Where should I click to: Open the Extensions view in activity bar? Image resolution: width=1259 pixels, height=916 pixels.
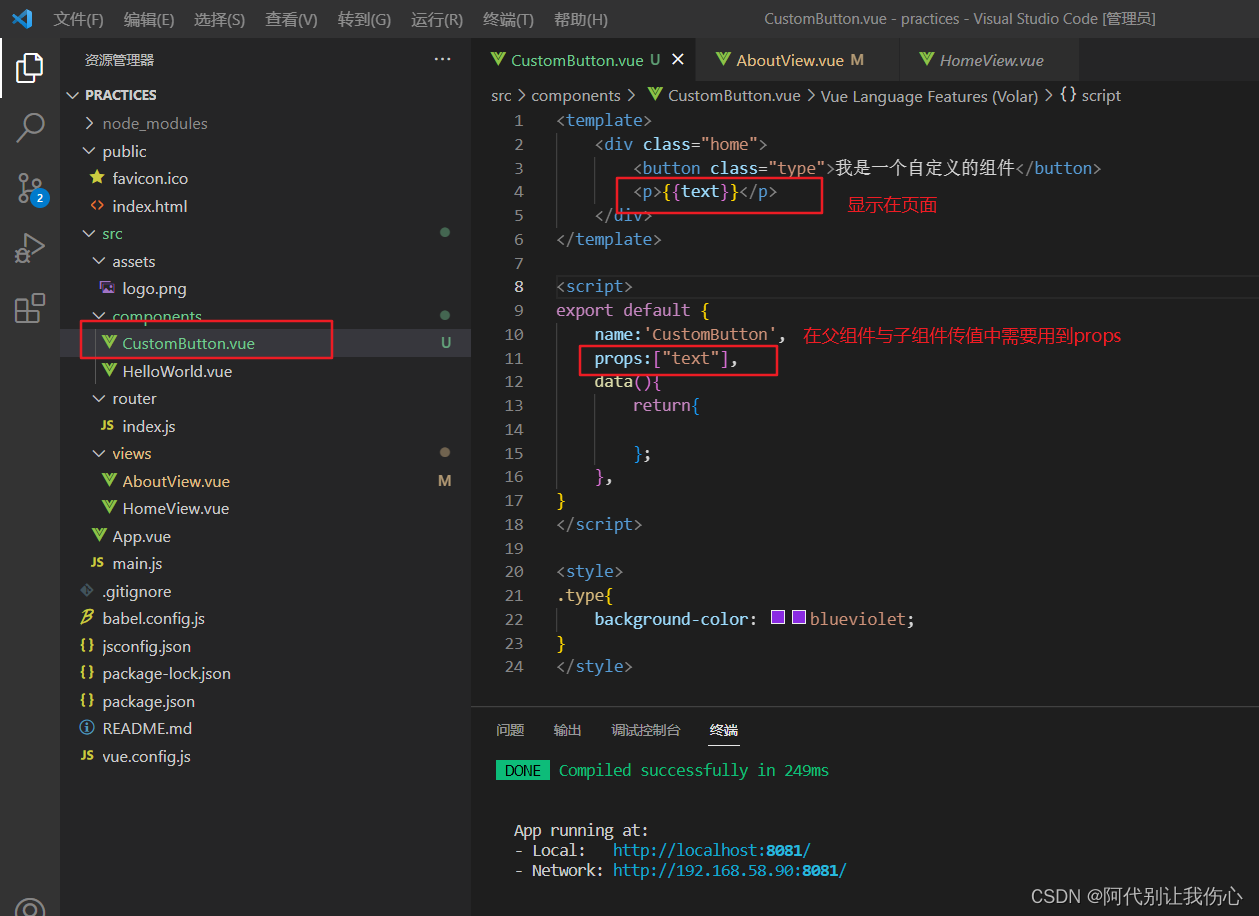30,308
